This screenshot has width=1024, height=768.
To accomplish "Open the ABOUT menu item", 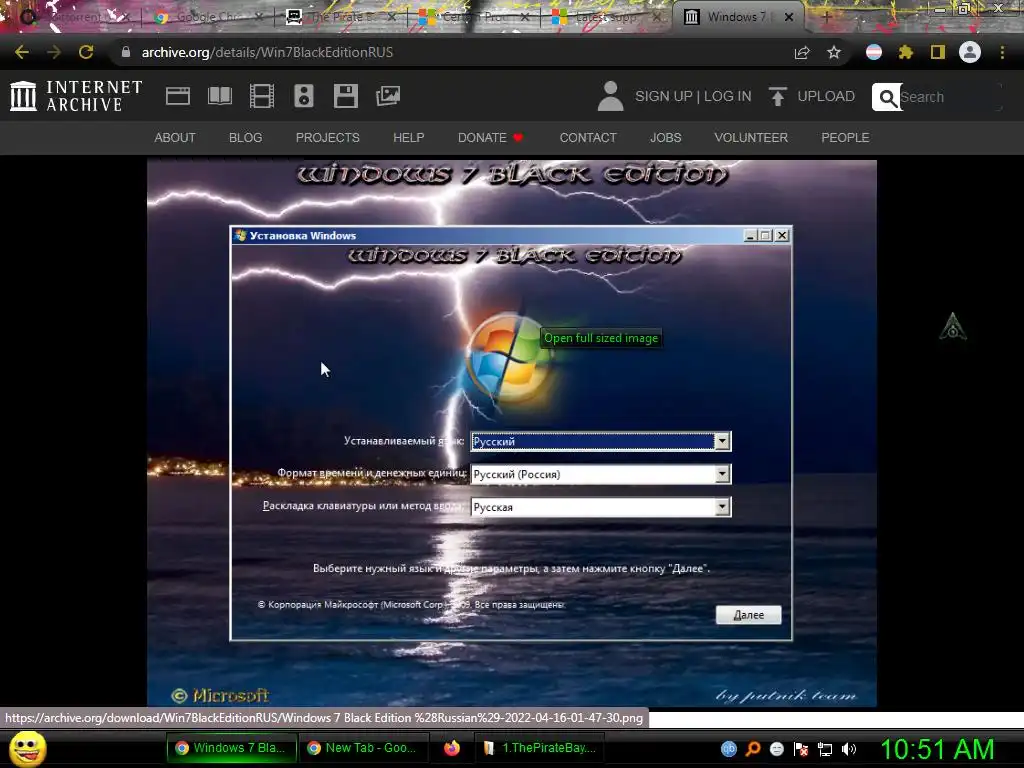I will coord(175,138).
